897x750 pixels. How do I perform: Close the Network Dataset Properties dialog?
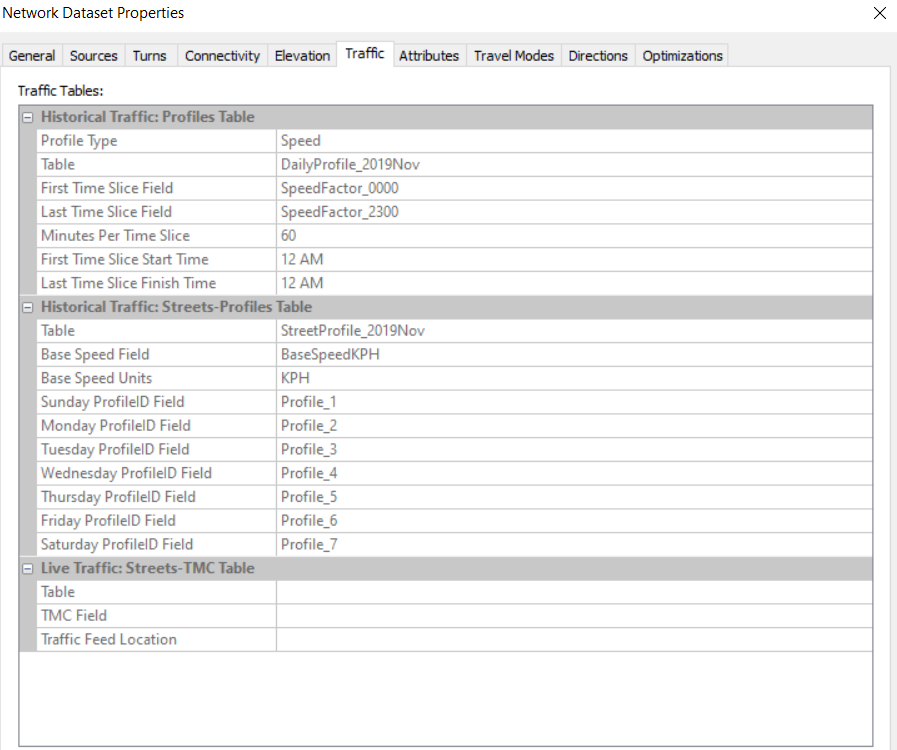click(x=880, y=13)
